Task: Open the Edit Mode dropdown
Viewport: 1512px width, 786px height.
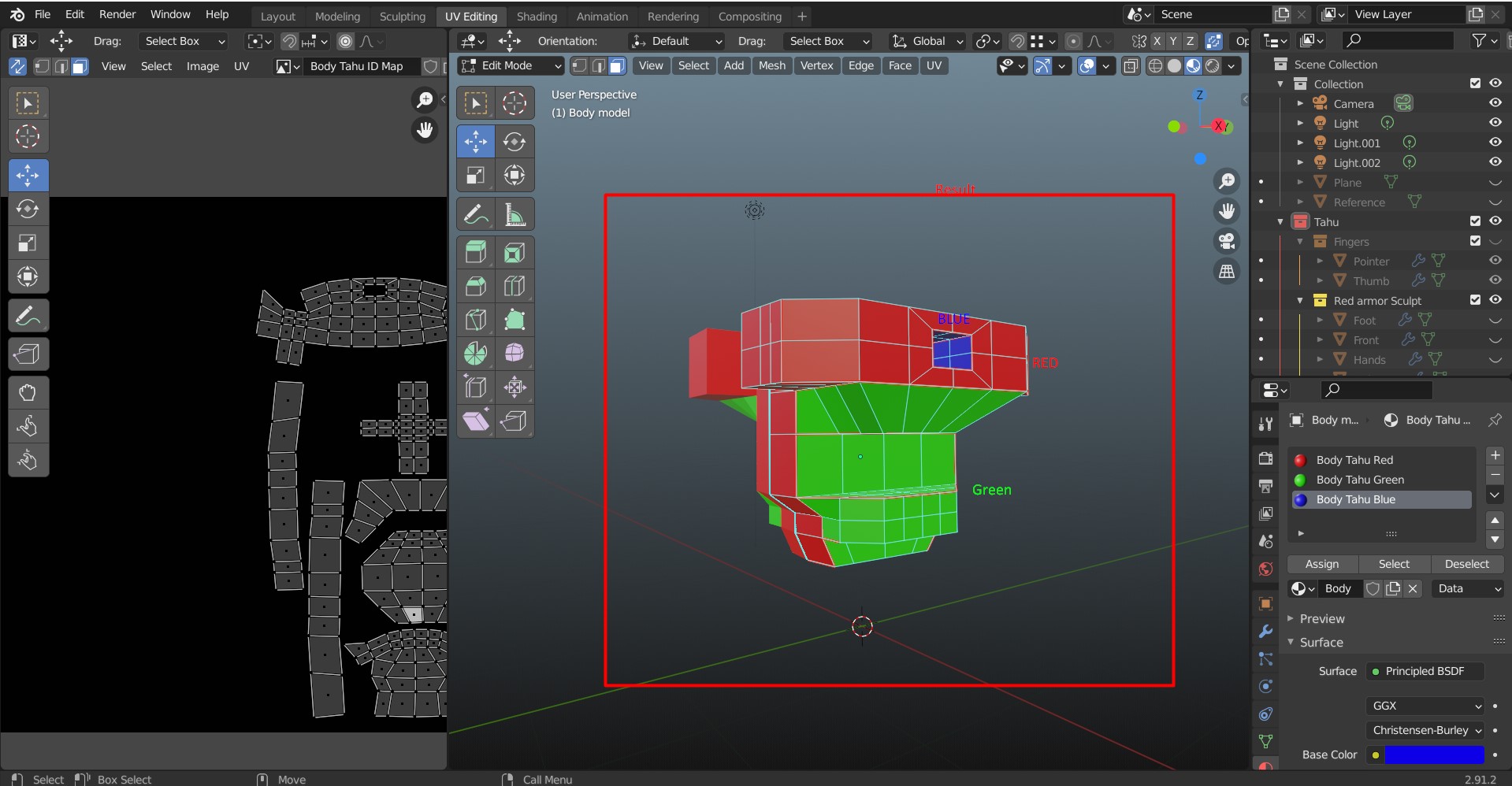Action: (511, 65)
